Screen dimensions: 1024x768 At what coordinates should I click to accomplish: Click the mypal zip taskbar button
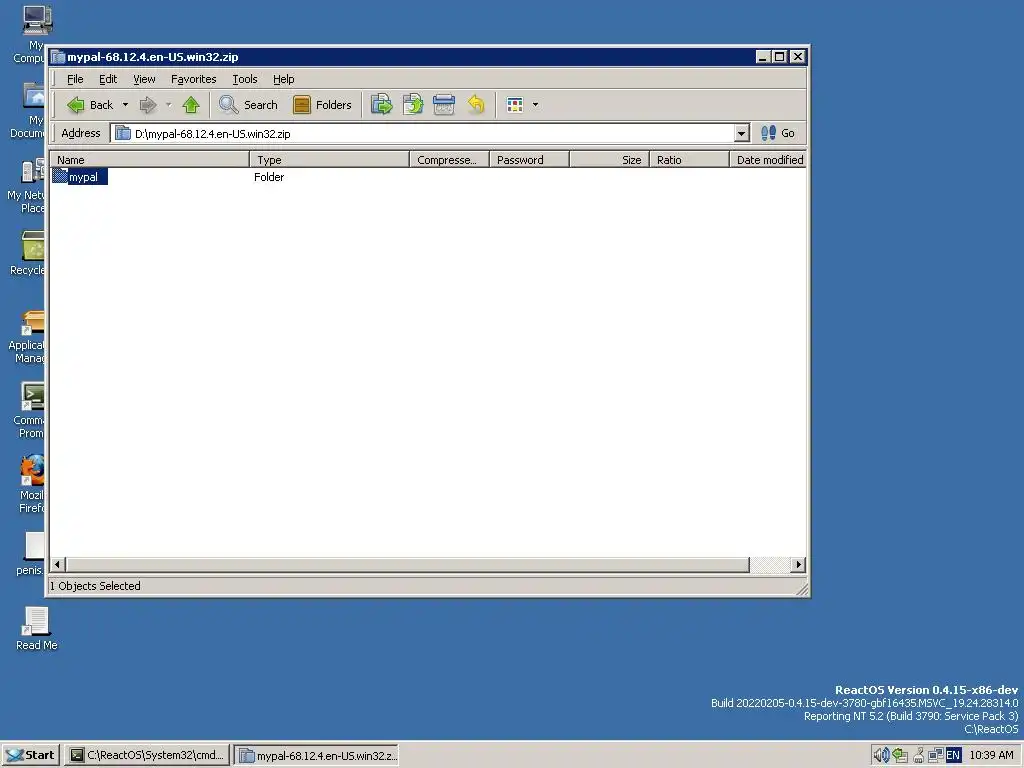tap(317, 756)
